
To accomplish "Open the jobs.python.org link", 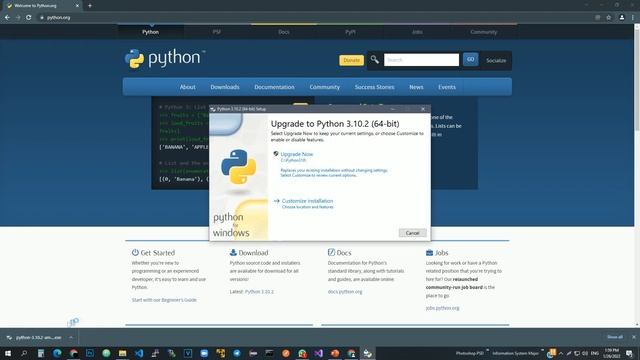I will coord(442,308).
